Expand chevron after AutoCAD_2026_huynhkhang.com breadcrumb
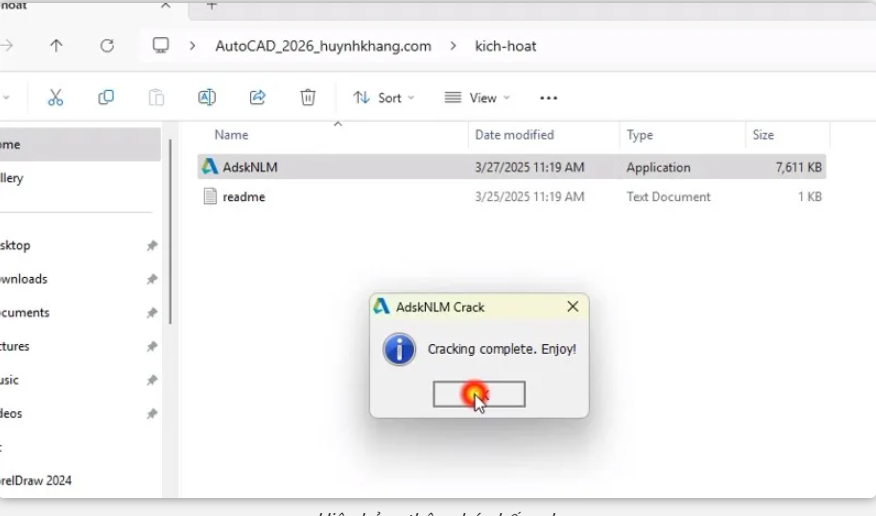This screenshot has width=876, height=516. 453,46
